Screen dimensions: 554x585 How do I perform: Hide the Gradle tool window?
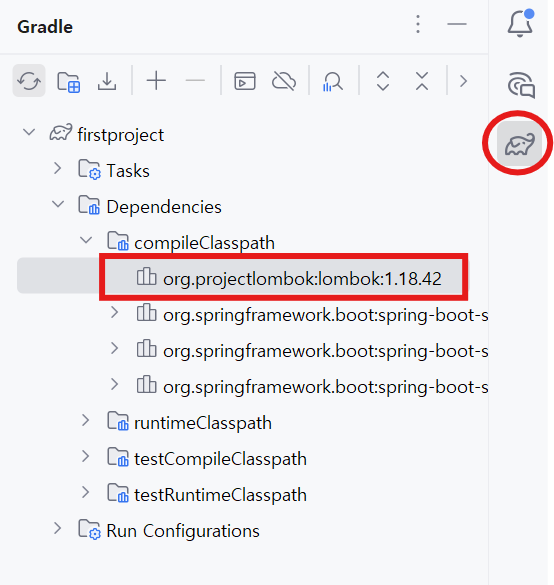[x=457, y=24]
